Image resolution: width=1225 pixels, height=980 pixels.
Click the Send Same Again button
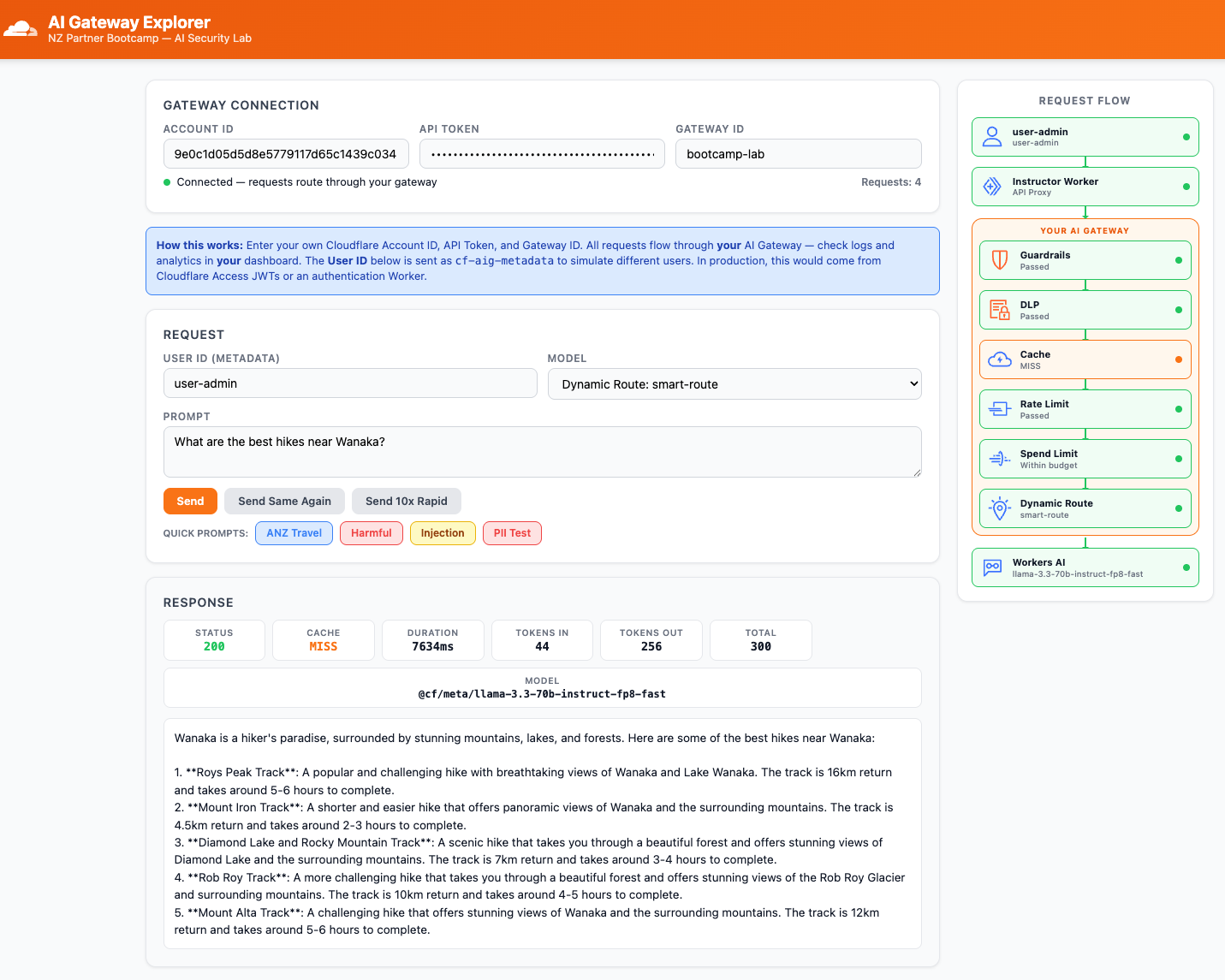point(284,502)
